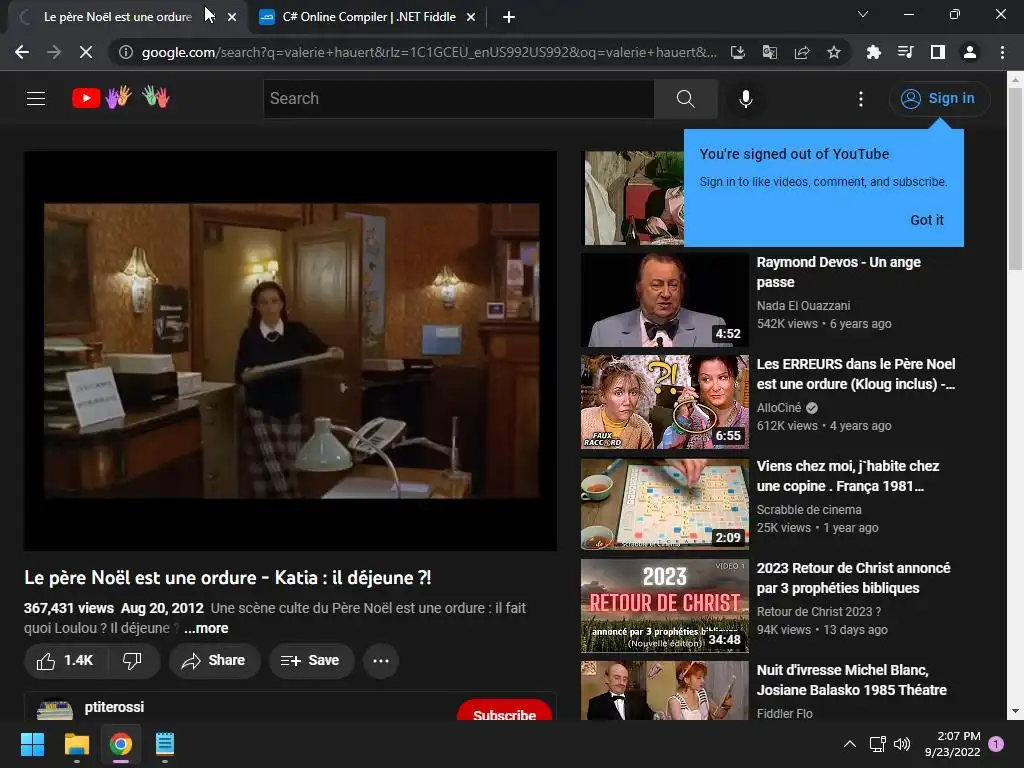Open Chrome three-dot menu
Screen dimensions: 1024x768
(x=1002, y=52)
